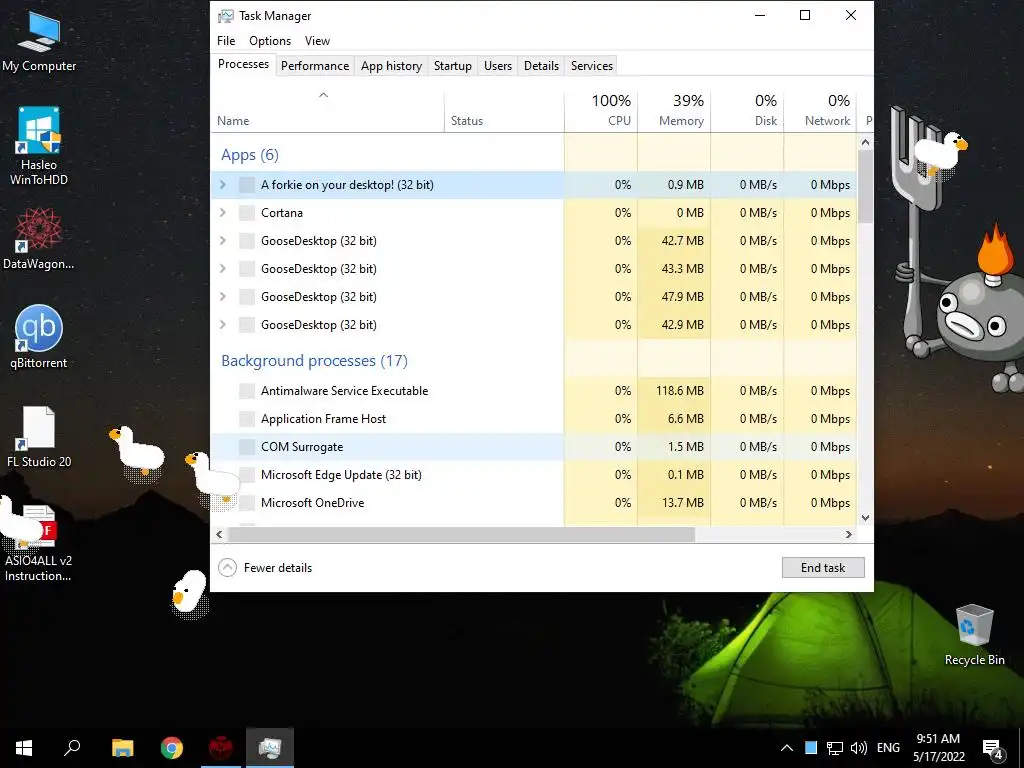
Task: Select the DataWagon desktop shortcut icon
Action: (39, 238)
